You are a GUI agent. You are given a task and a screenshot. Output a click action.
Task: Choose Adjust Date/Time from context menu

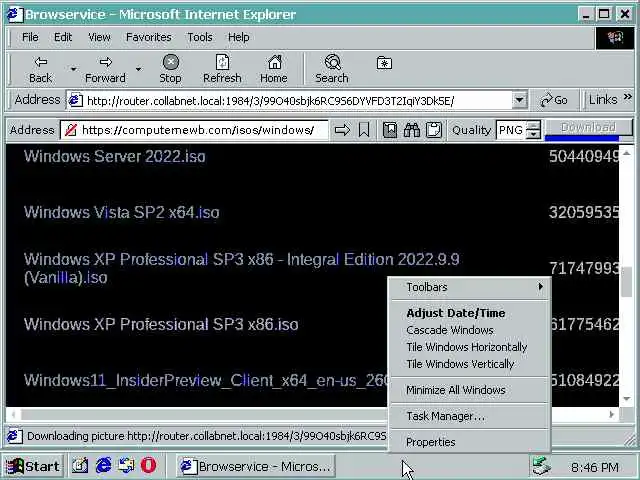(x=469, y=313)
